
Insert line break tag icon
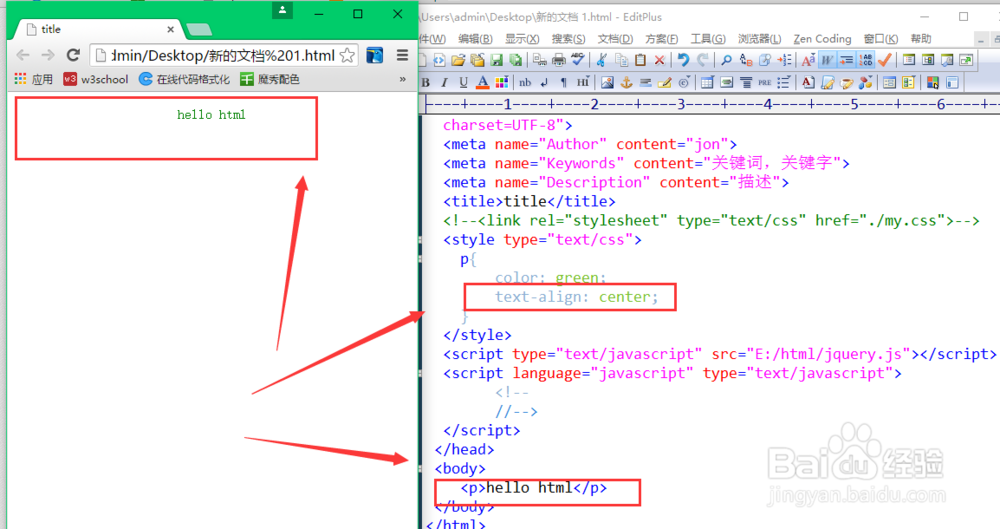(x=544, y=82)
